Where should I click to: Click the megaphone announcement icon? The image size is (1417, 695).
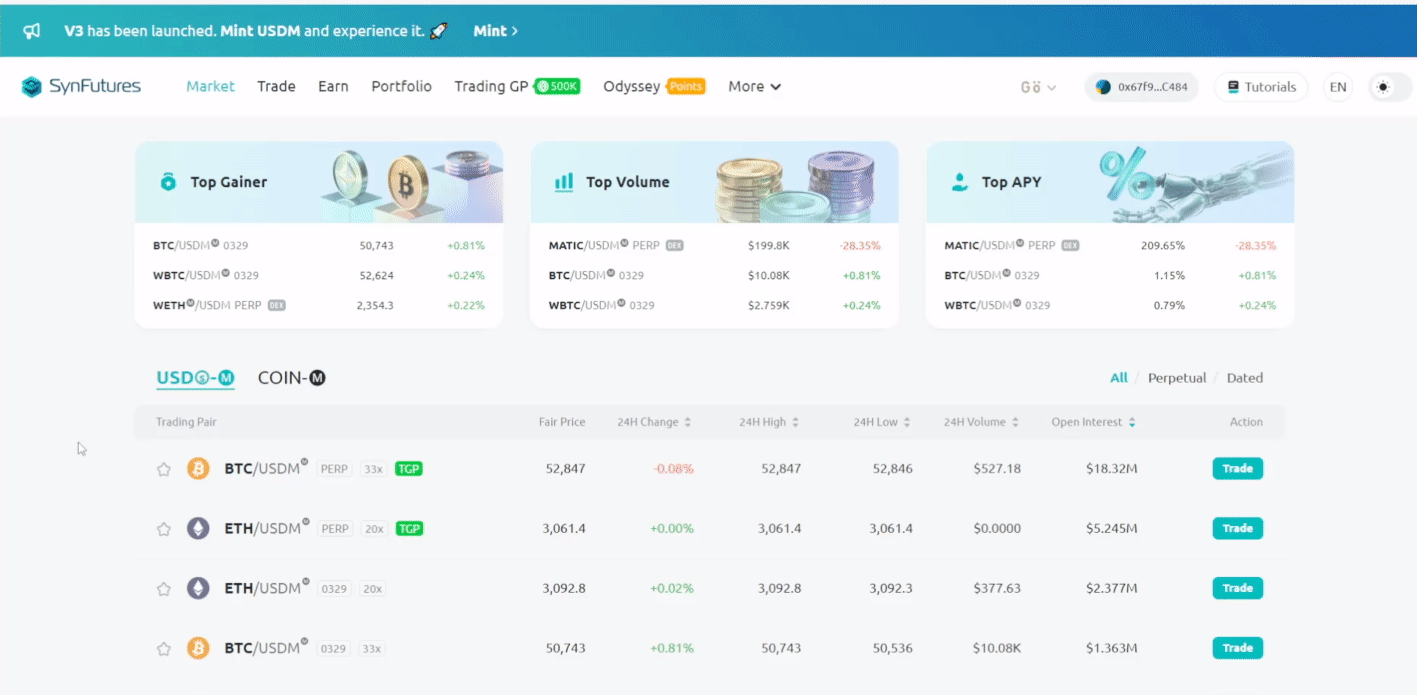[32, 31]
